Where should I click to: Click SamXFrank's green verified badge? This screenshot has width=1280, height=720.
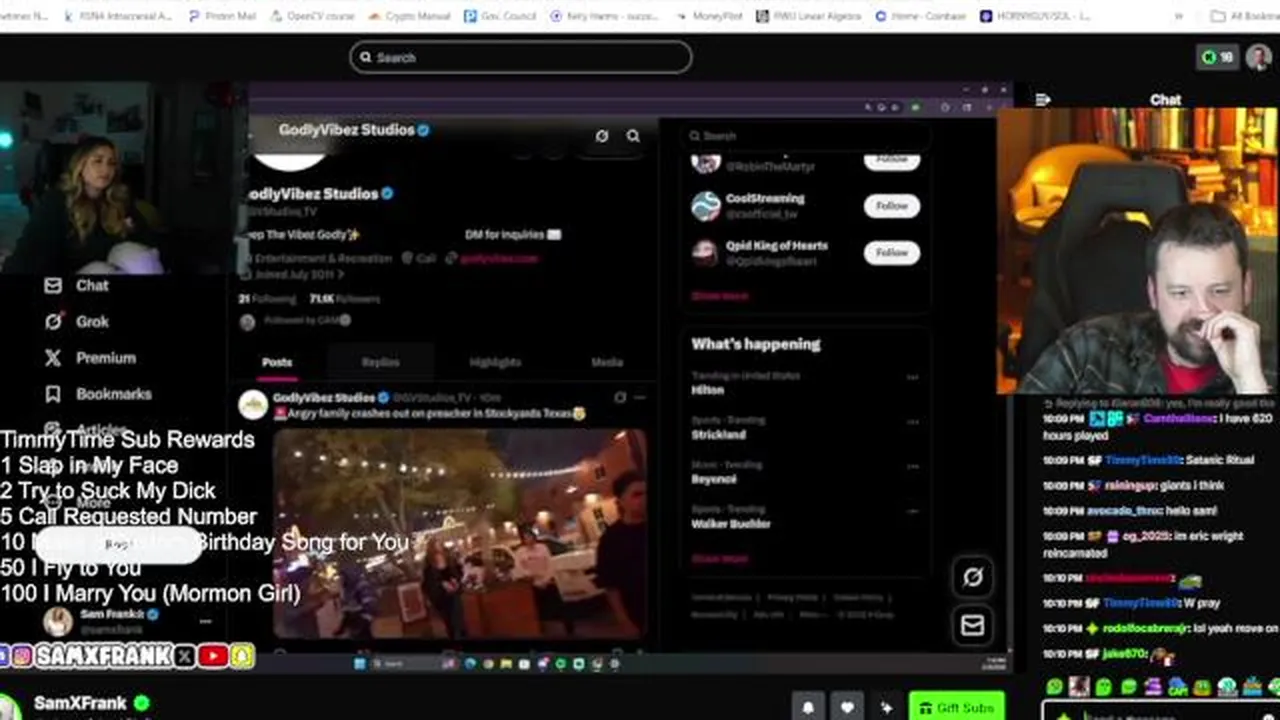click(x=142, y=703)
